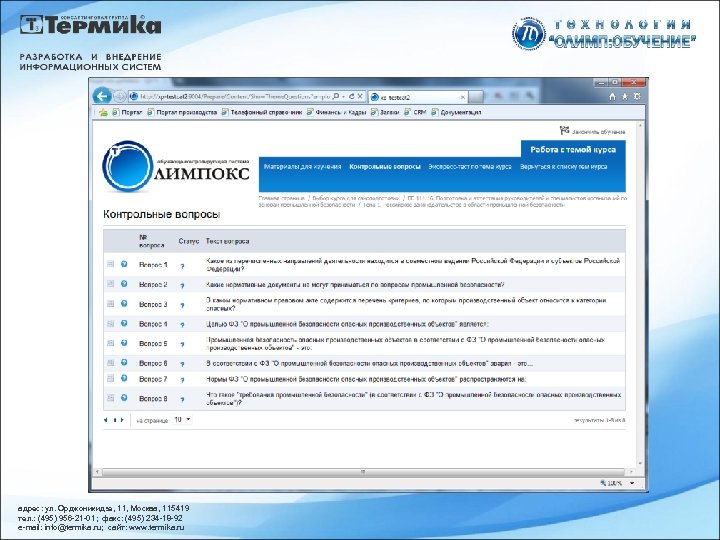Screen dimensions: 720x540
Task: Open the list icon for Вопрос 1
Action: click(x=110, y=264)
